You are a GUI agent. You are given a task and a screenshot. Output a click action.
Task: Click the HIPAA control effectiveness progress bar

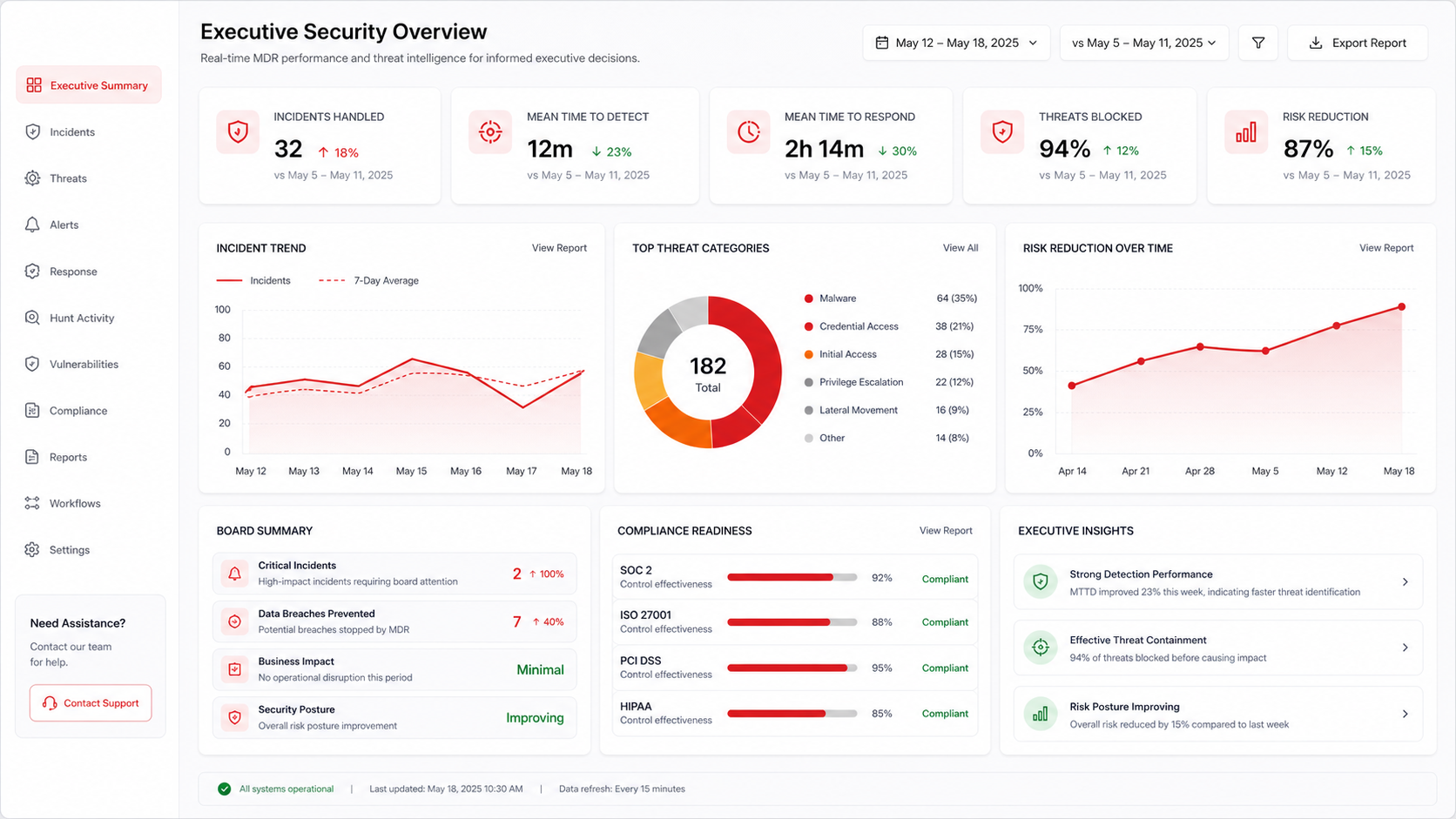point(792,714)
